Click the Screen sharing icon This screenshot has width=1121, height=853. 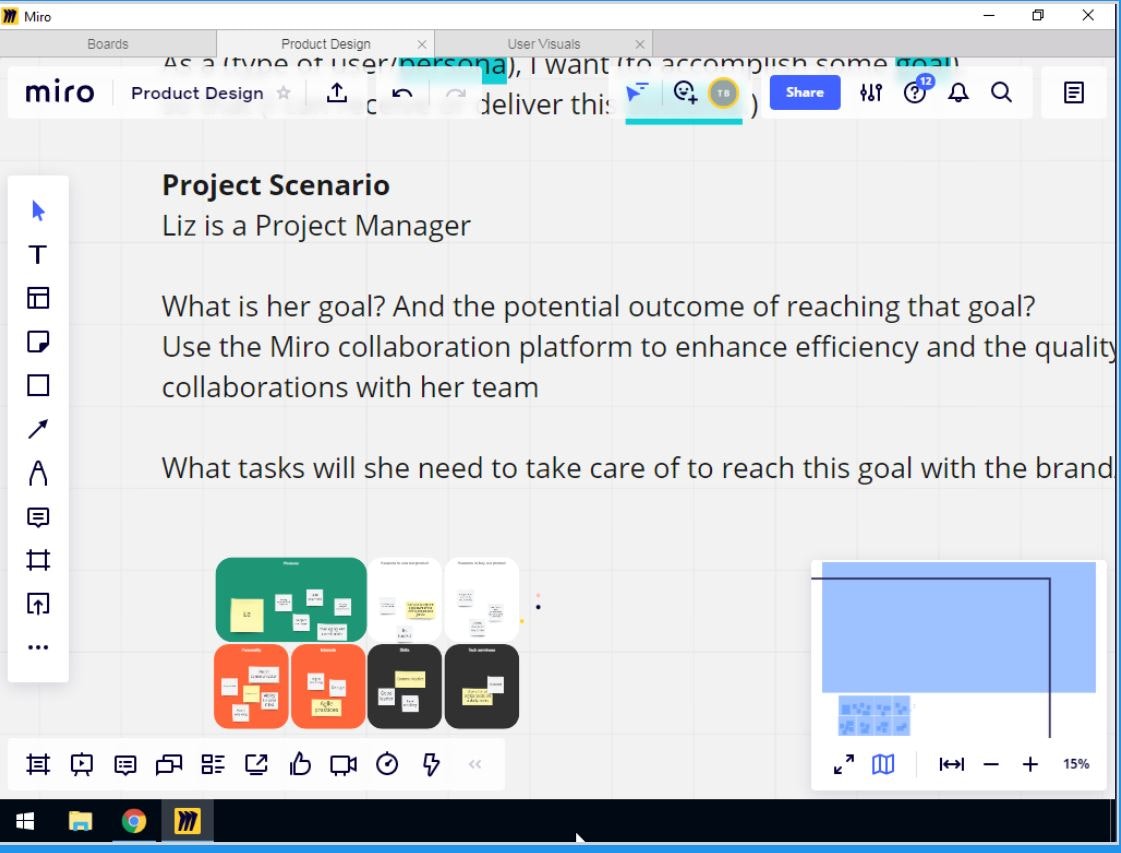pyautogui.click(x=256, y=764)
